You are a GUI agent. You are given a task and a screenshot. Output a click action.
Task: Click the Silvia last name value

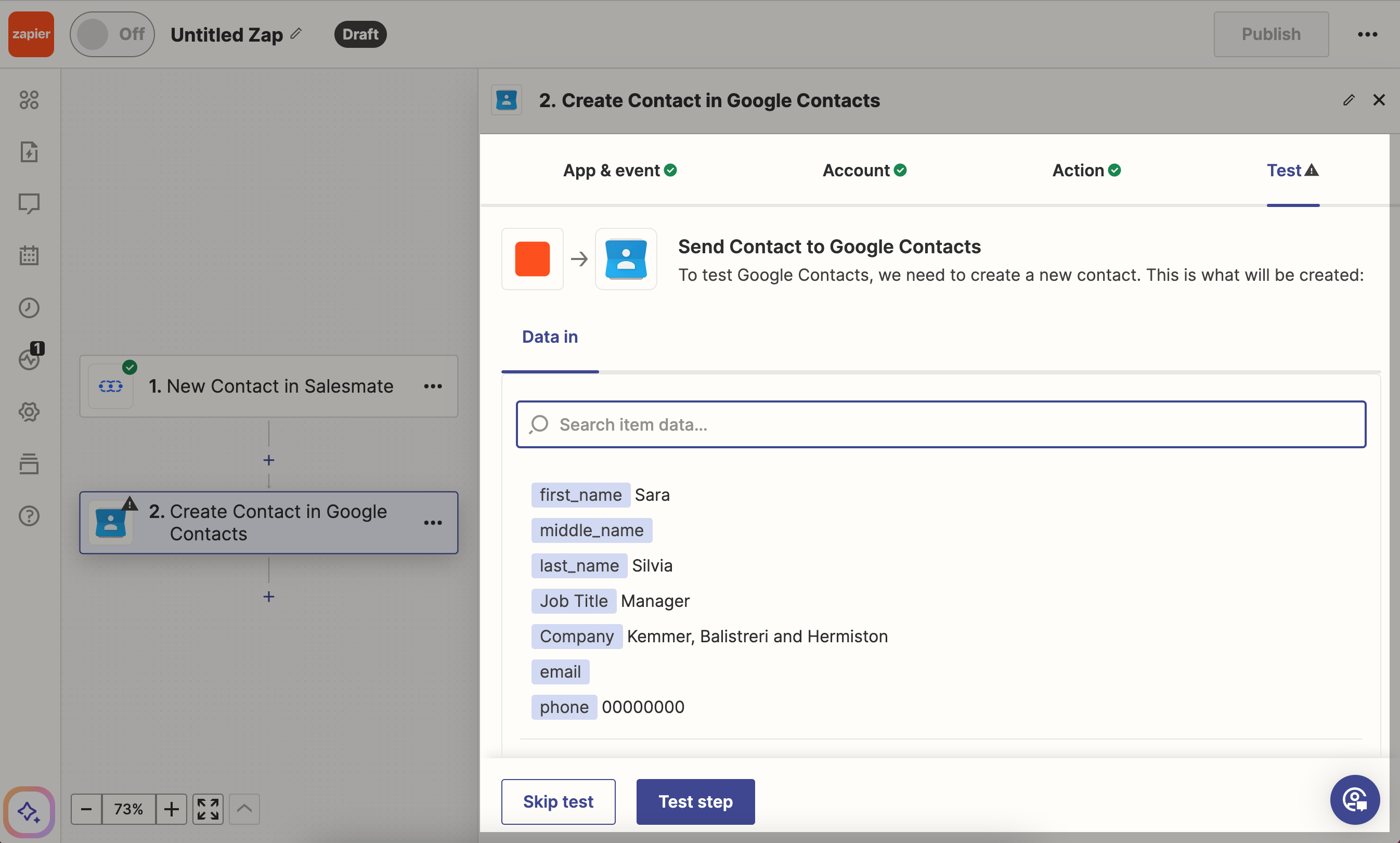tap(652, 565)
